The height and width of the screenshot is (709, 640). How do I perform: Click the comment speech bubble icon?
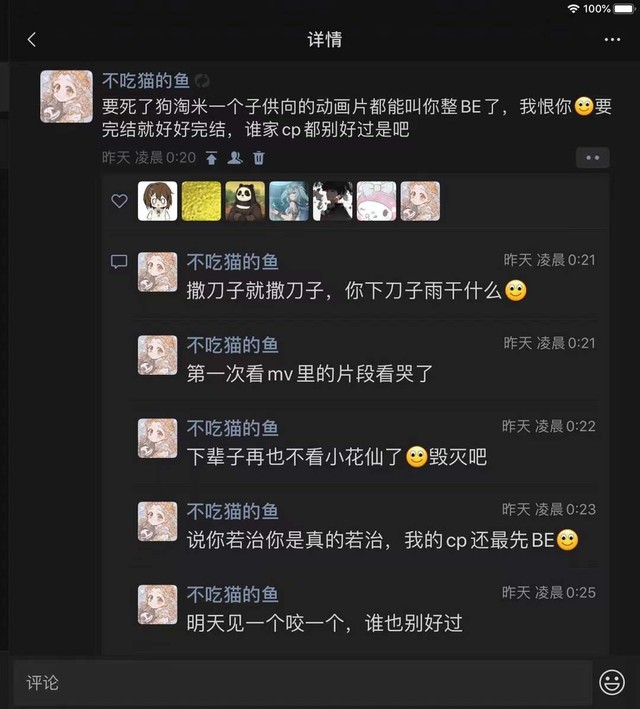[119, 261]
